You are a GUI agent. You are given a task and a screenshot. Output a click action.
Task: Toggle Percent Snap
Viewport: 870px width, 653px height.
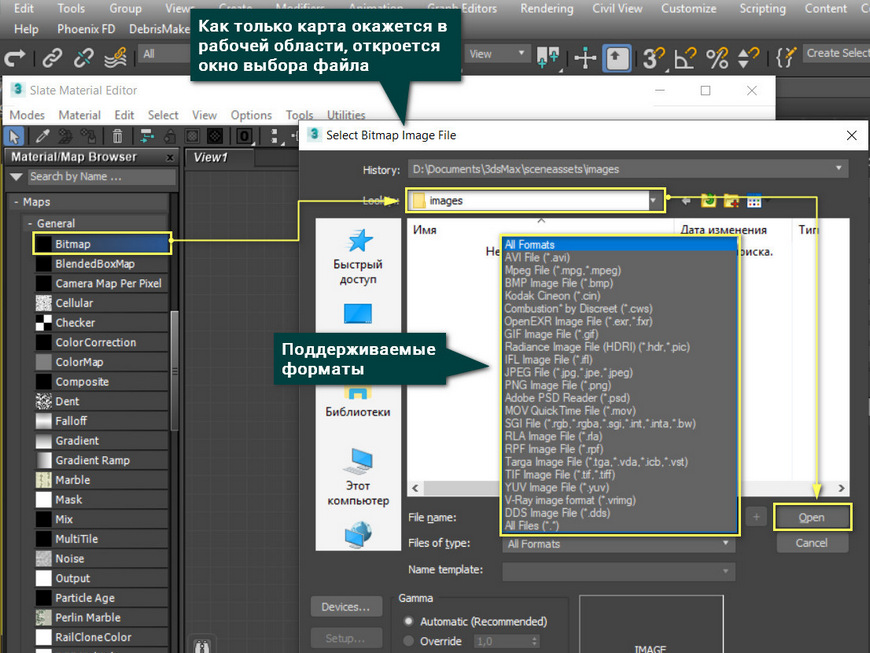(x=717, y=57)
